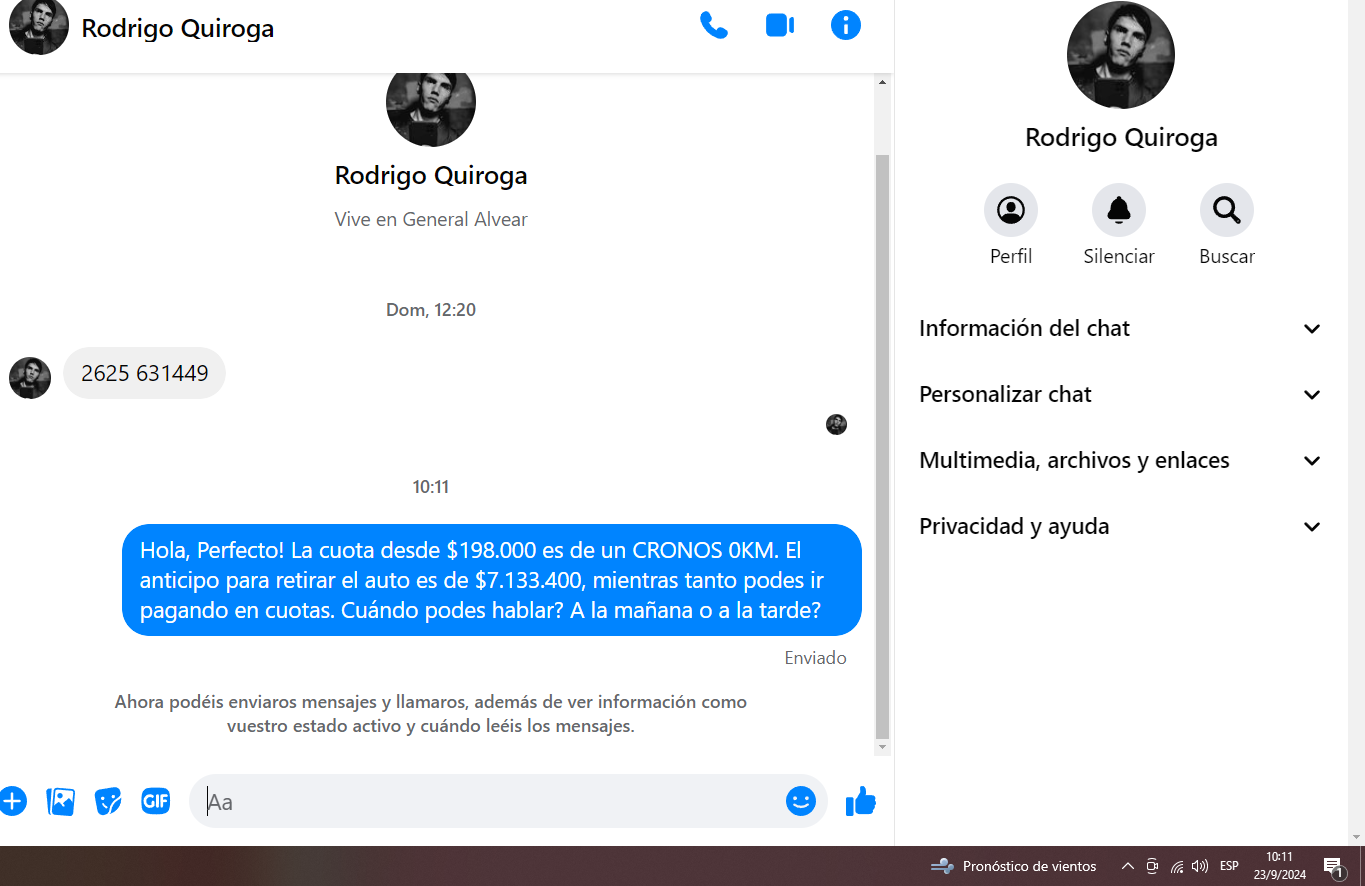Attach a photo using the image icon
This screenshot has width=1365, height=886.
61,801
